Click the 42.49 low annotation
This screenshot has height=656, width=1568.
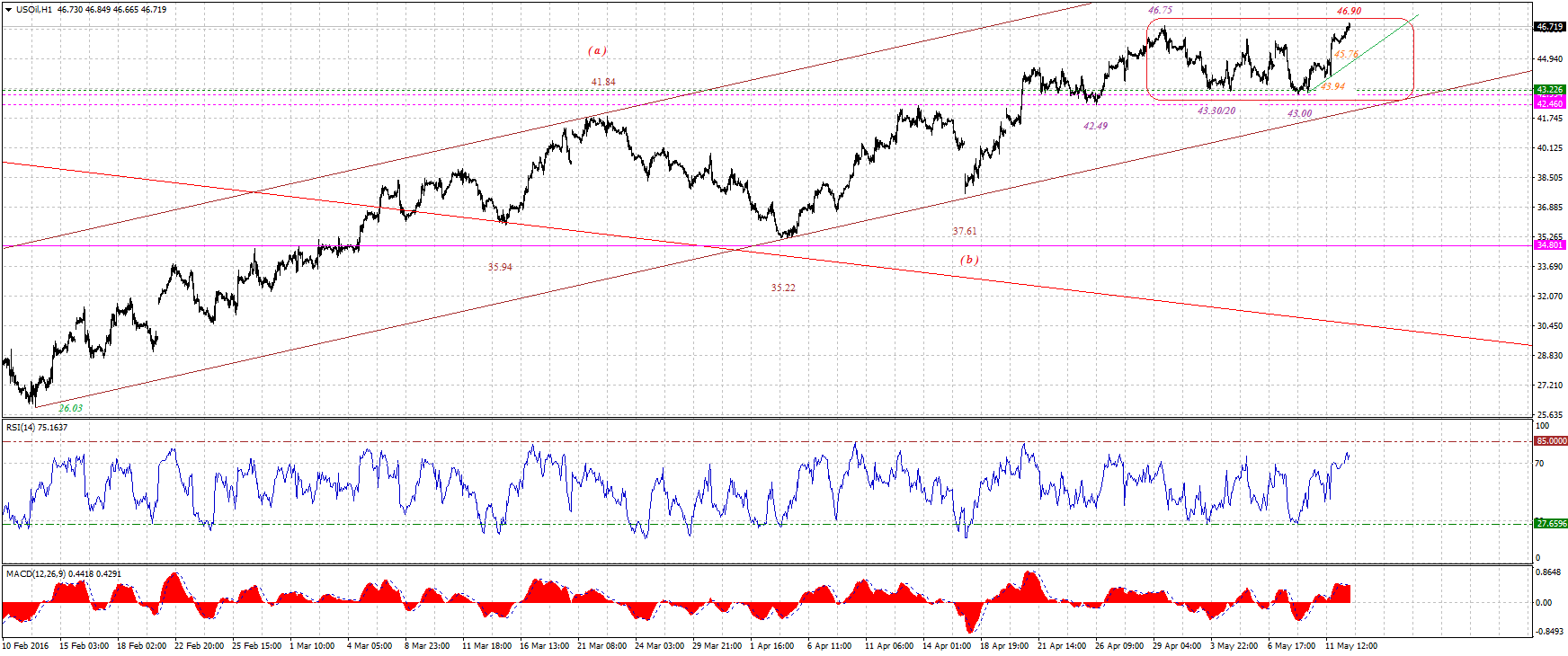tap(1095, 127)
